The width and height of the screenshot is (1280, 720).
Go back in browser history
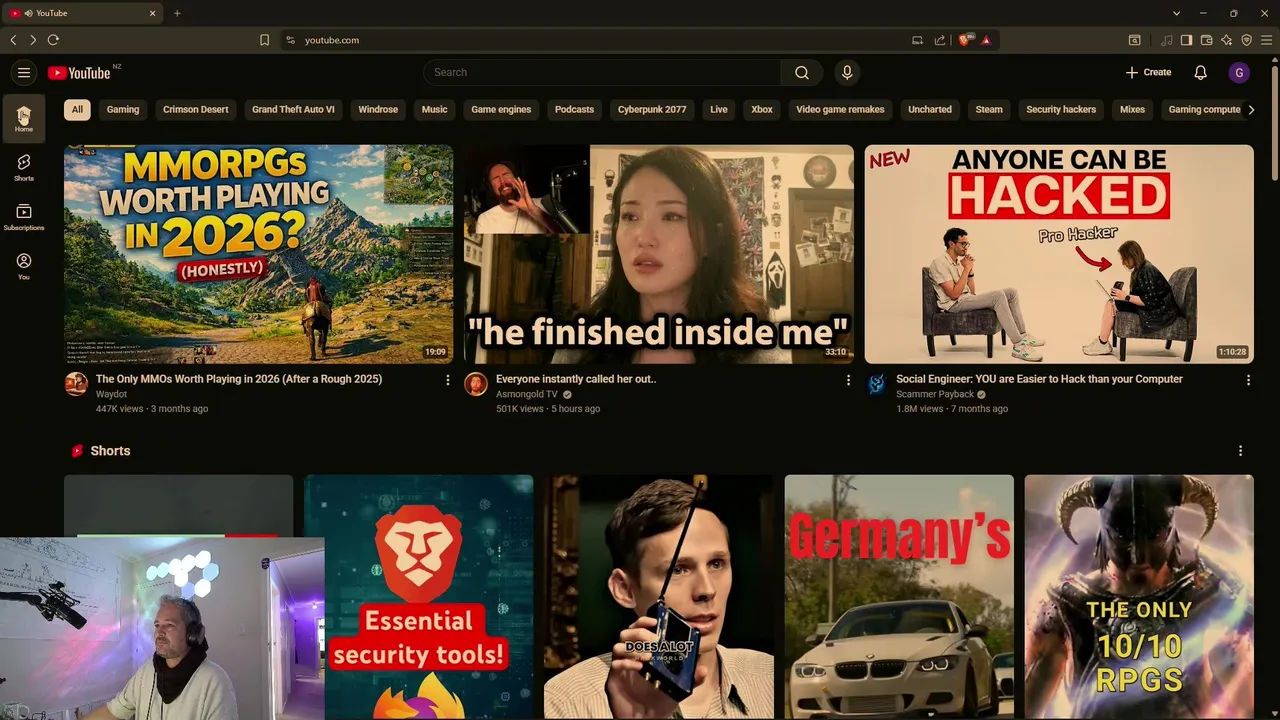tap(13, 40)
